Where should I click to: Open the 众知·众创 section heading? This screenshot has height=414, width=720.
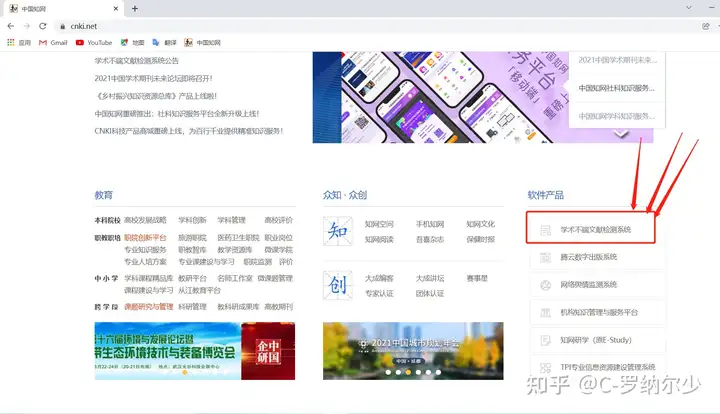tap(345, 195)
